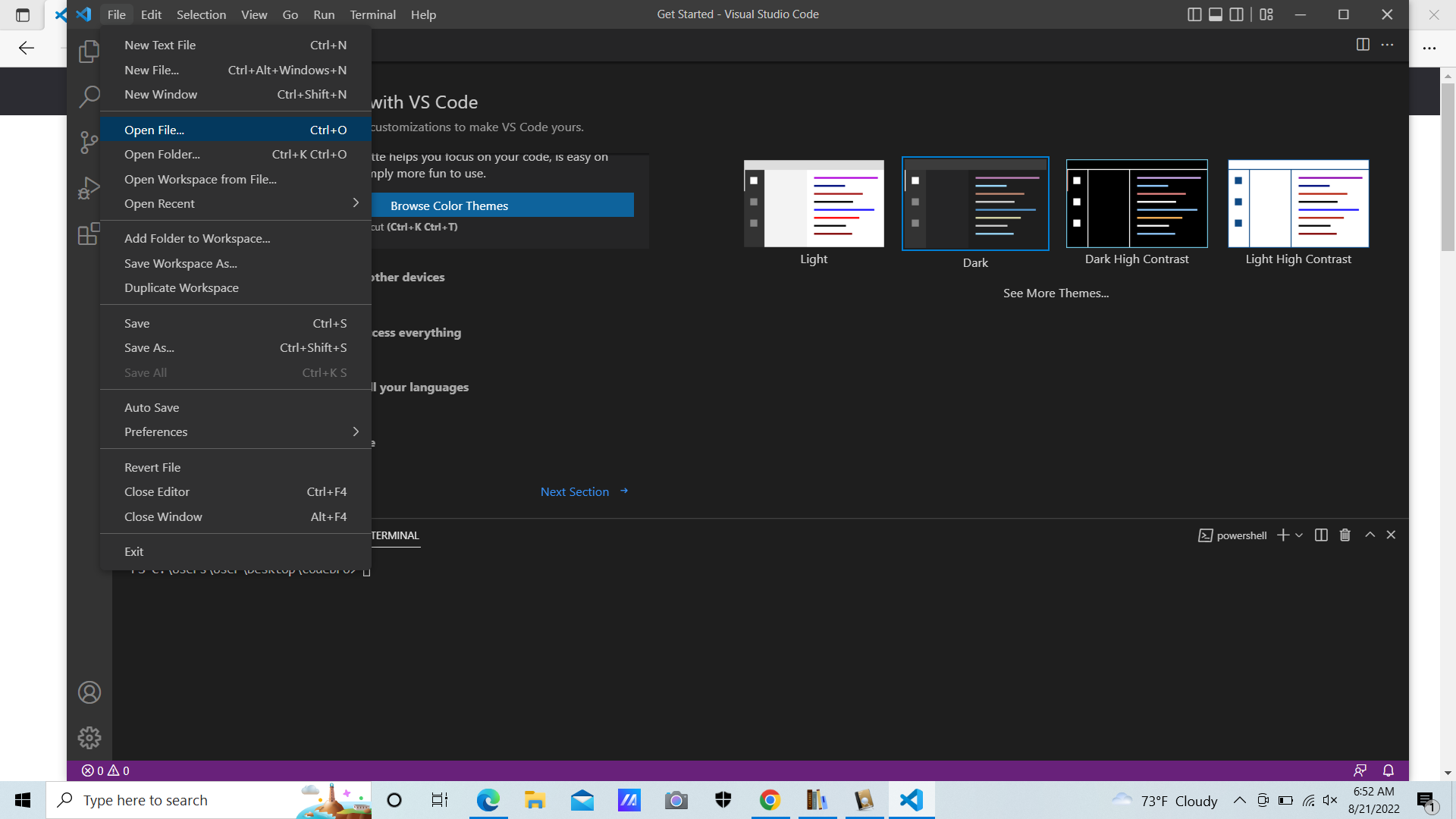Open Google Chrome from taskbar
Image resolution: width=1456 pixels, height=819 pixels.
(x=770, y=800)
